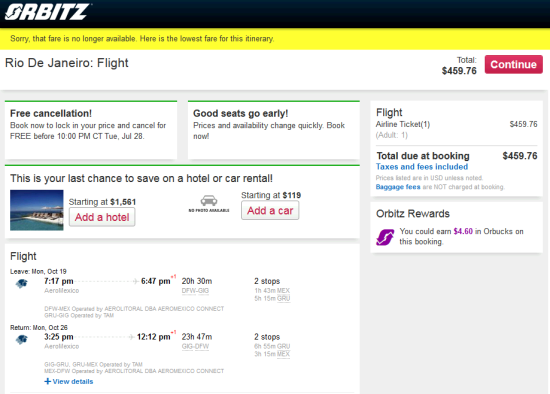Click the Free cancellation notice box
Image resolution: width=550 pixels, height=394 pixels.
91,130
